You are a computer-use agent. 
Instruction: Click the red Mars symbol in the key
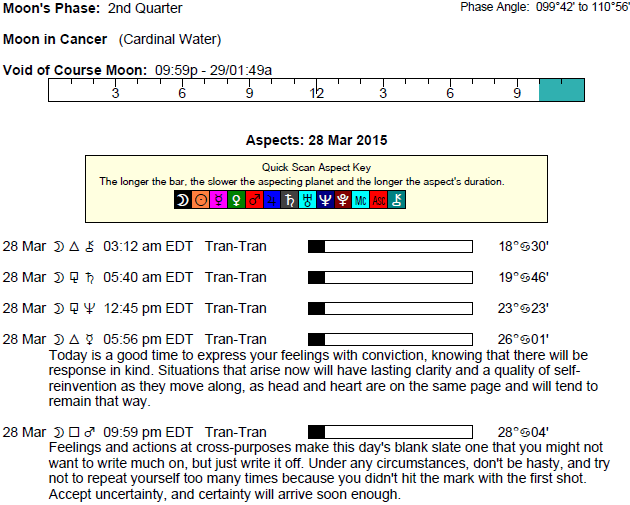coord(254,200)
